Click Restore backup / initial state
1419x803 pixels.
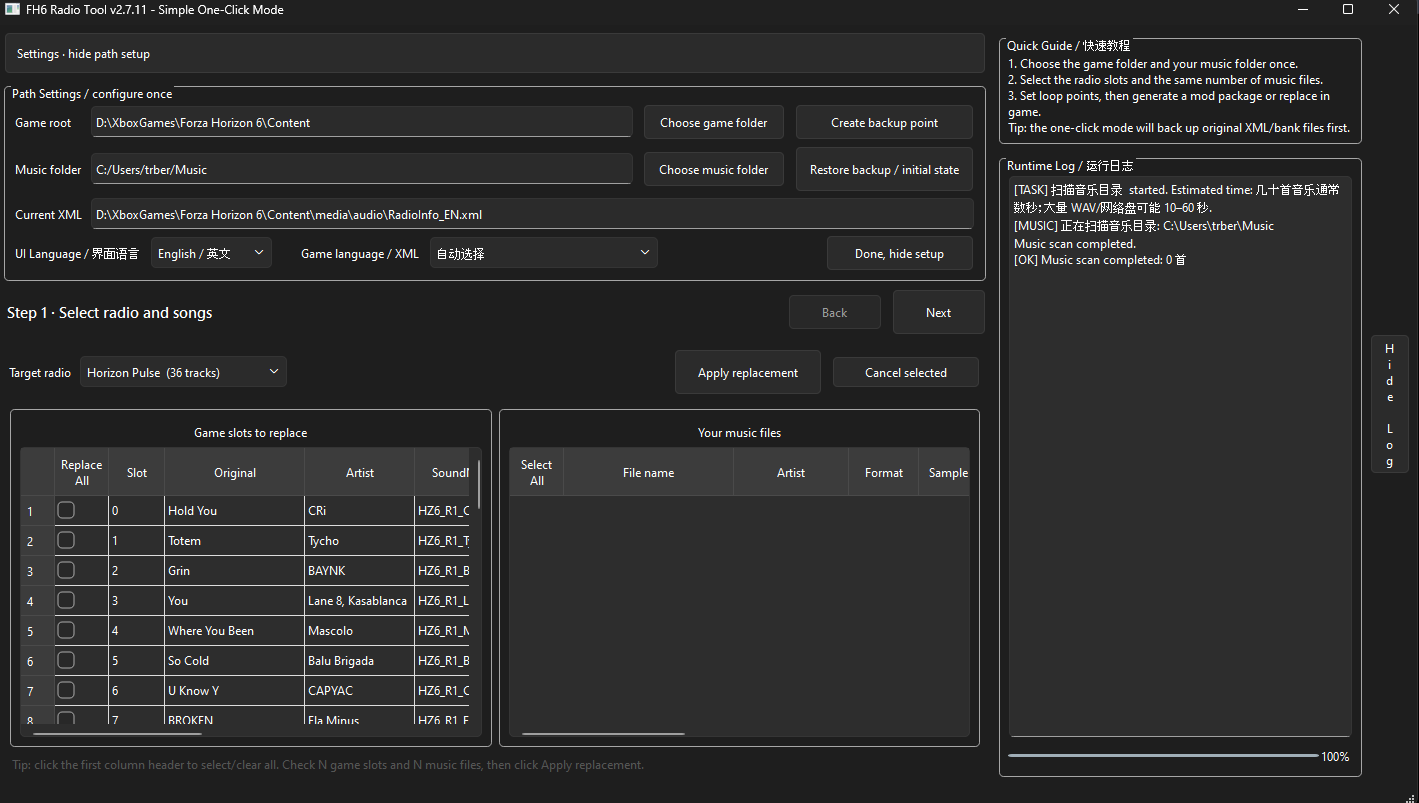coord(884,169)
